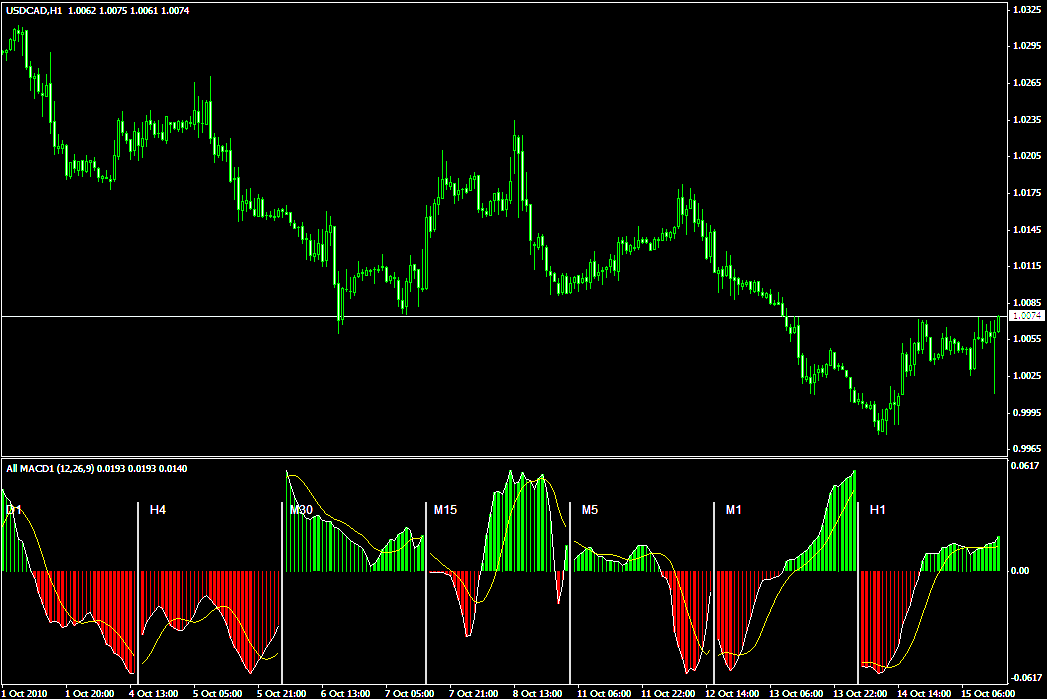
Task: Click the 0.0617 MACD scale value
Action: tap(1025, 466)
